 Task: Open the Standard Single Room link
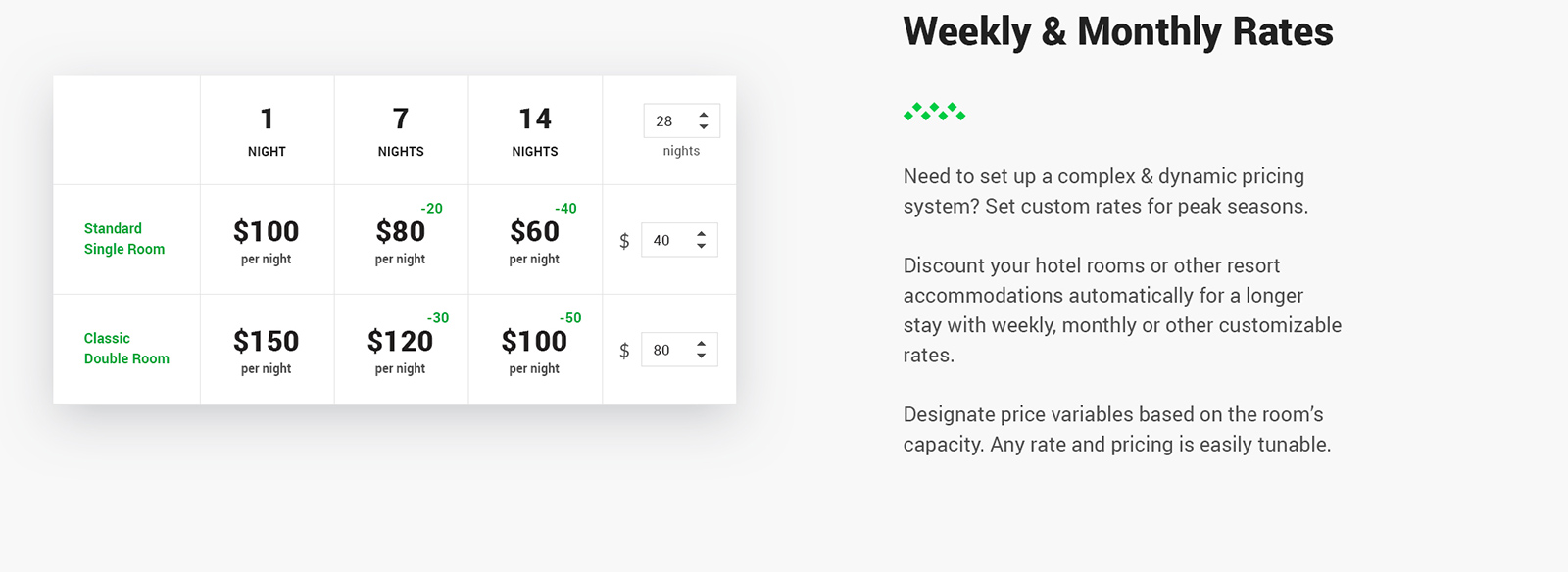coord(124,239)
